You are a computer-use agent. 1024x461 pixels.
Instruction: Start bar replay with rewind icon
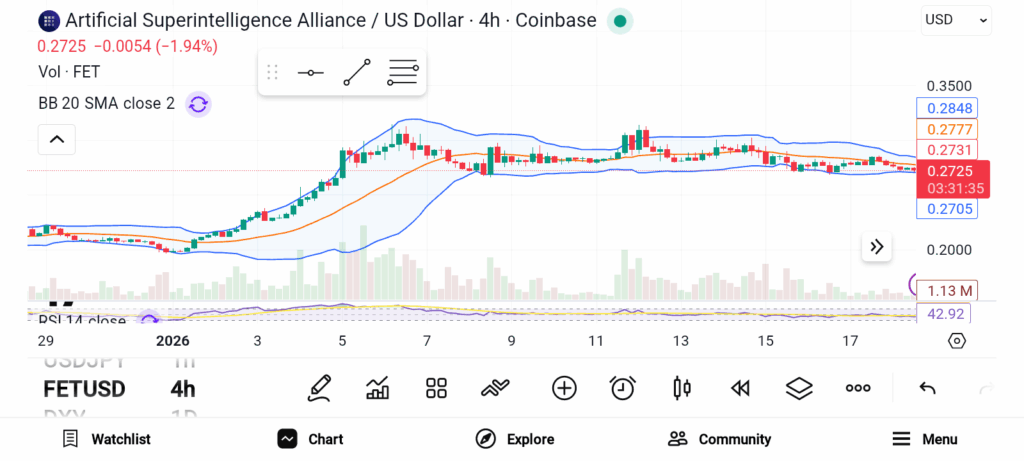point(740,388)
